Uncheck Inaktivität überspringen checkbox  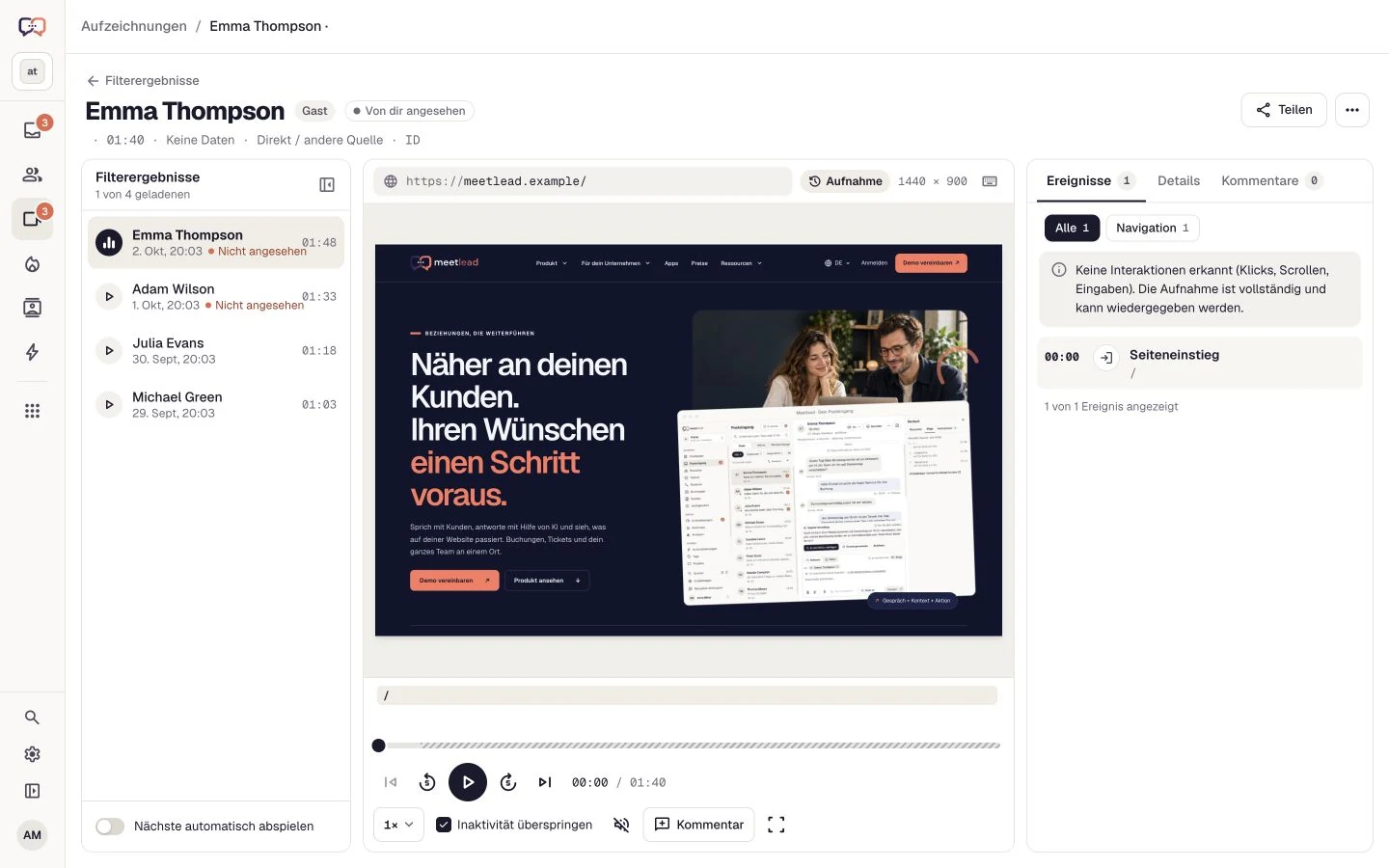coord(444,825)
